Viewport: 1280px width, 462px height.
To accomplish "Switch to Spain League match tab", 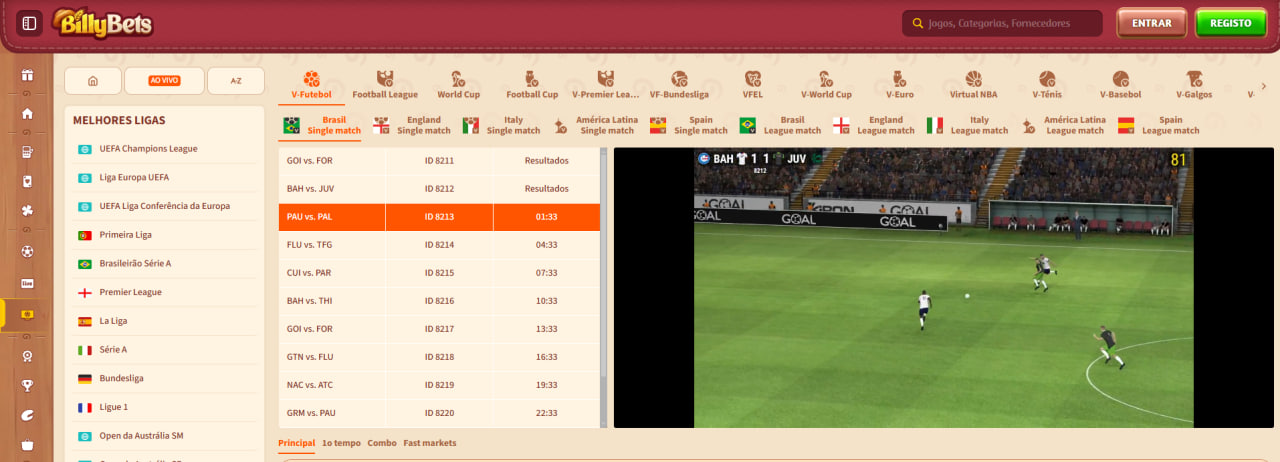I will (1159, 125).
